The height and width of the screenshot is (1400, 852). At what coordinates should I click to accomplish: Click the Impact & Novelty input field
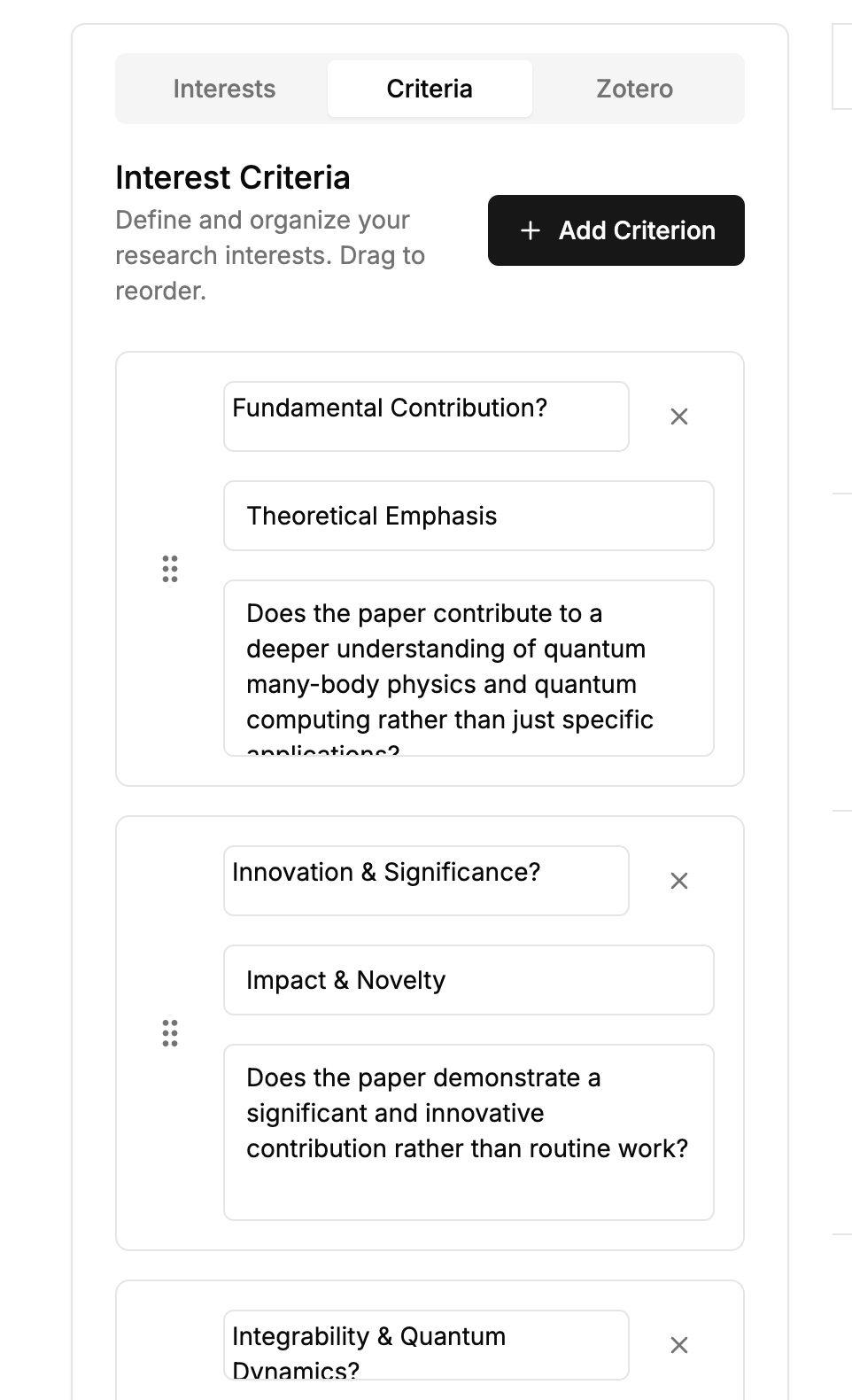point(469,980)
